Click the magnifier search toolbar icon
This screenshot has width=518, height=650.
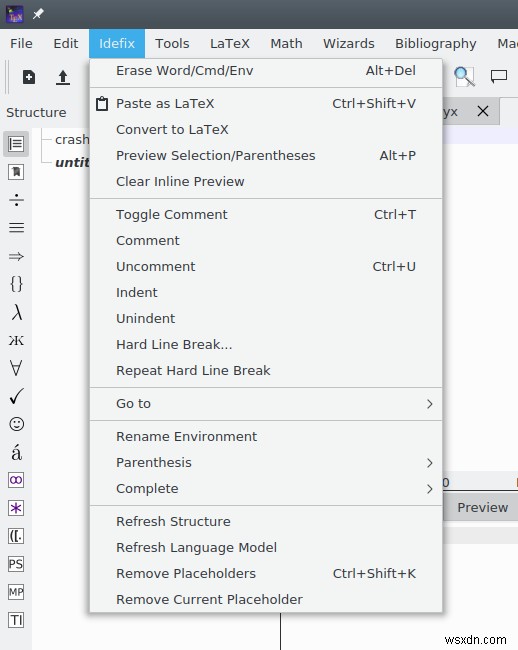coord(464,77)
